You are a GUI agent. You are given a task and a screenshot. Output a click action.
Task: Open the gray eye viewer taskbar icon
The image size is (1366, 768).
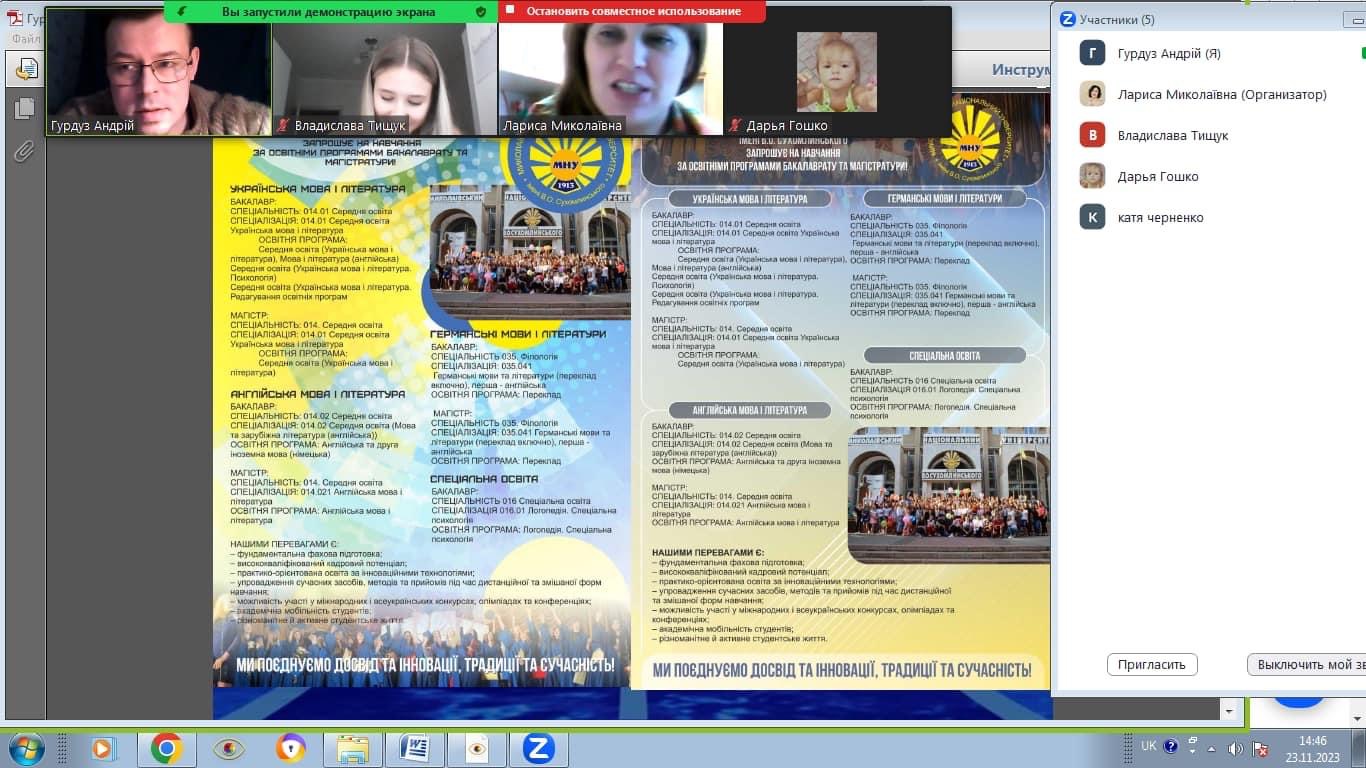pos(229,748)
